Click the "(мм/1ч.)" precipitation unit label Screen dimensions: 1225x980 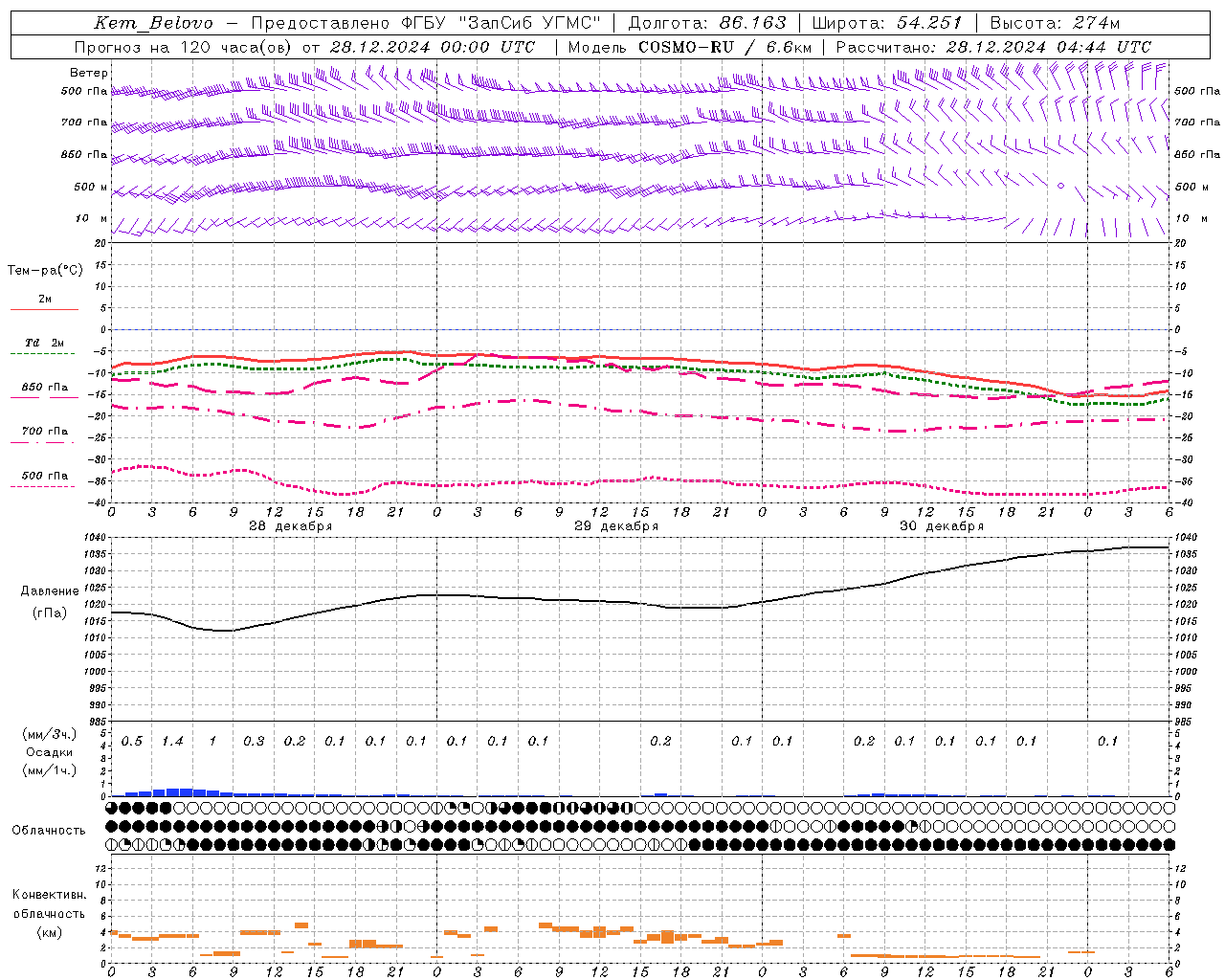(49, 770)
